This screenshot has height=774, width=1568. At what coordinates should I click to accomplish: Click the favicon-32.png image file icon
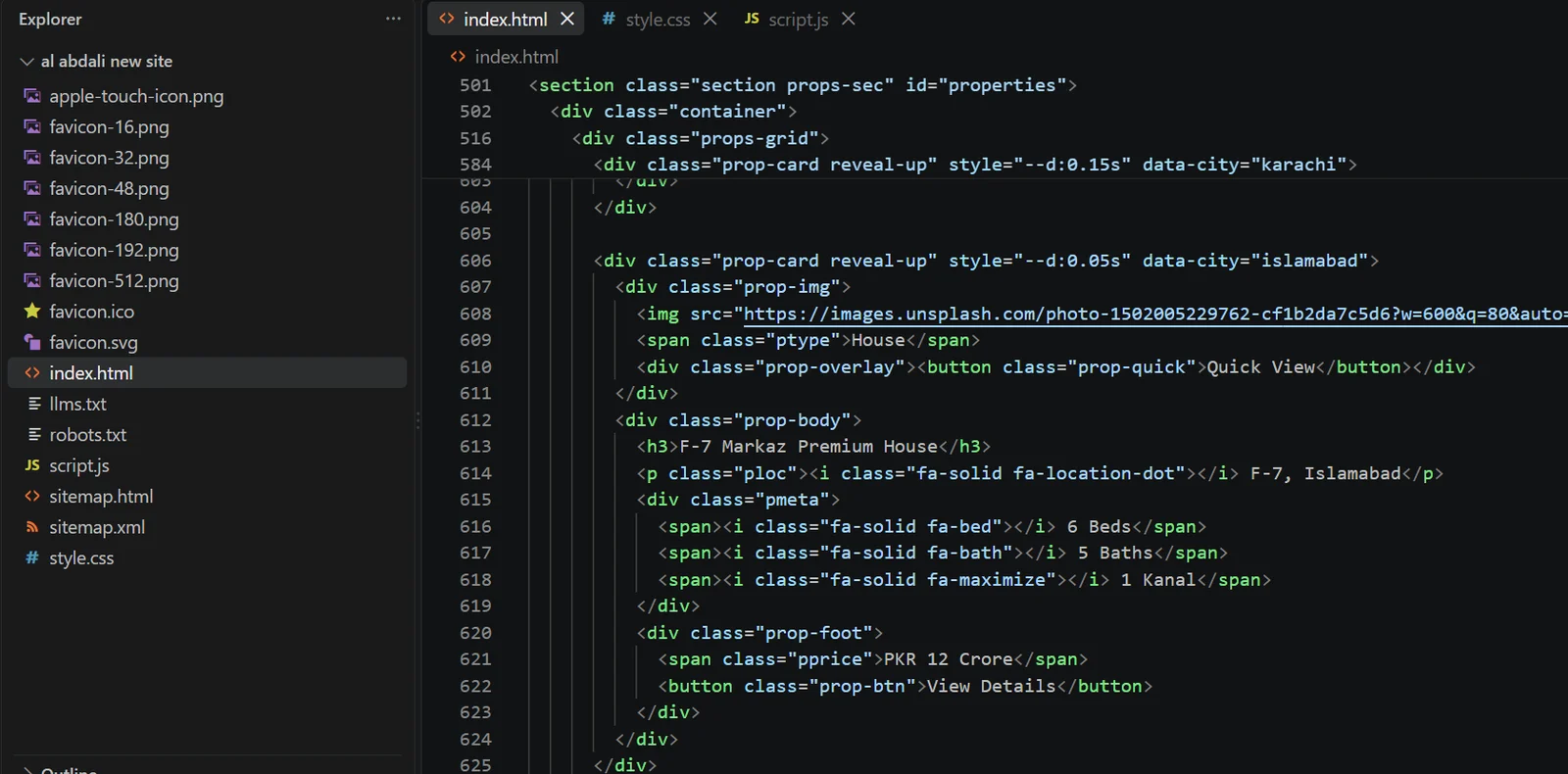(x=32, y=158)
